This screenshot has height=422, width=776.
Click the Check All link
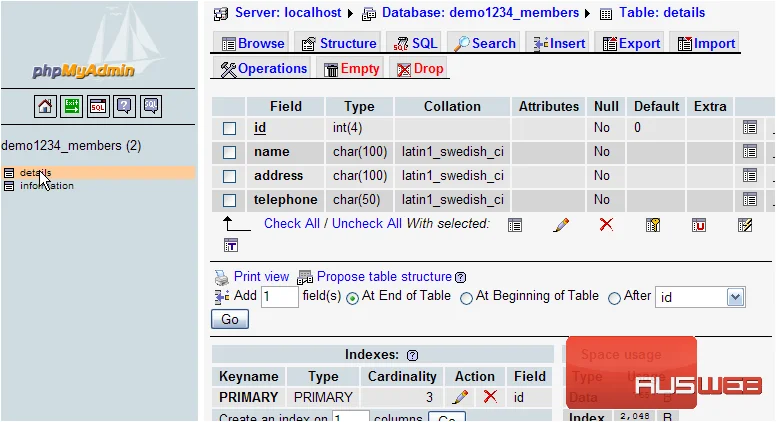pyautogui.click(x=291, y=224)
